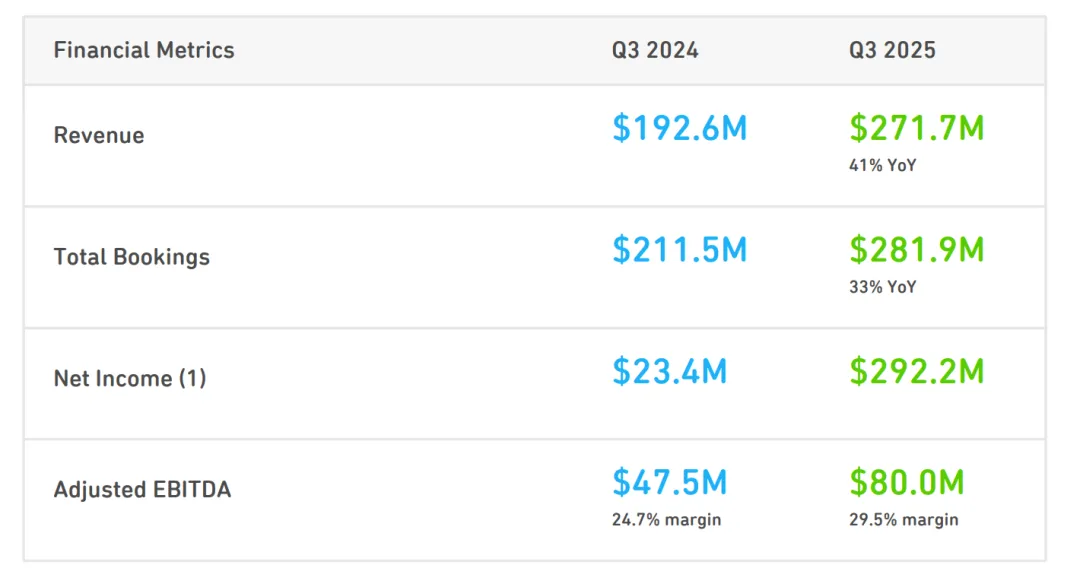Click the Adjusted EBITDA row label

click(x=142, y=490)
